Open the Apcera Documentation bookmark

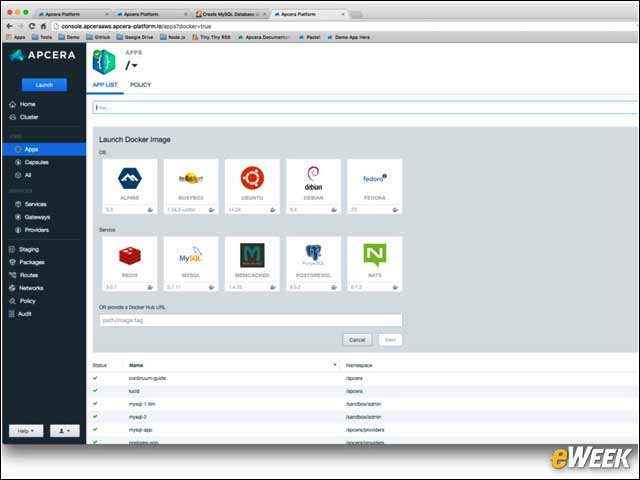[x=264, y=37]
